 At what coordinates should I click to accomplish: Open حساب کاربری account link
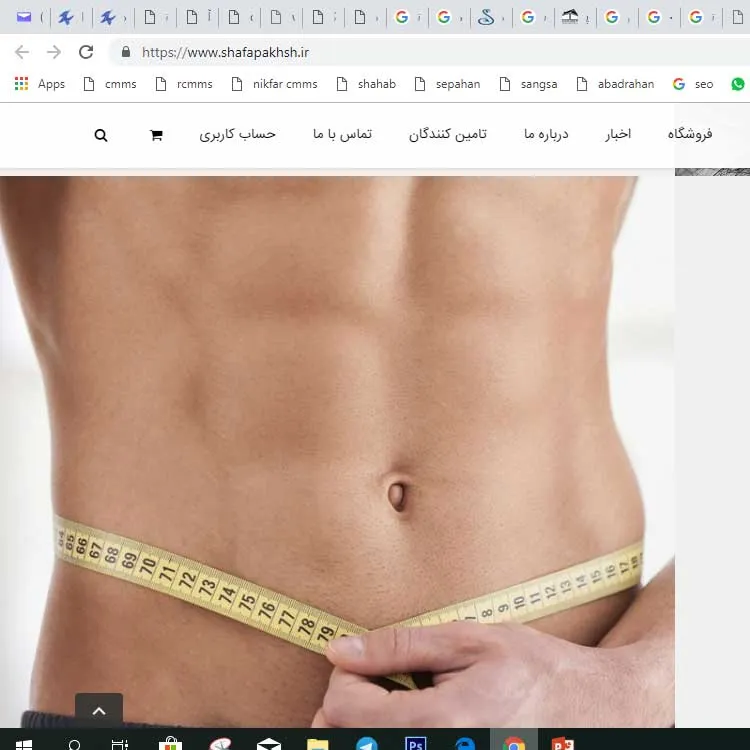(237, 134)
